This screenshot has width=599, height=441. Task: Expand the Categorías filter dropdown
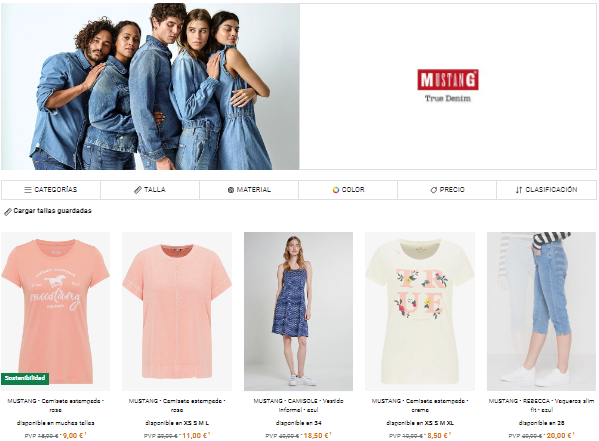click(51, 190)
